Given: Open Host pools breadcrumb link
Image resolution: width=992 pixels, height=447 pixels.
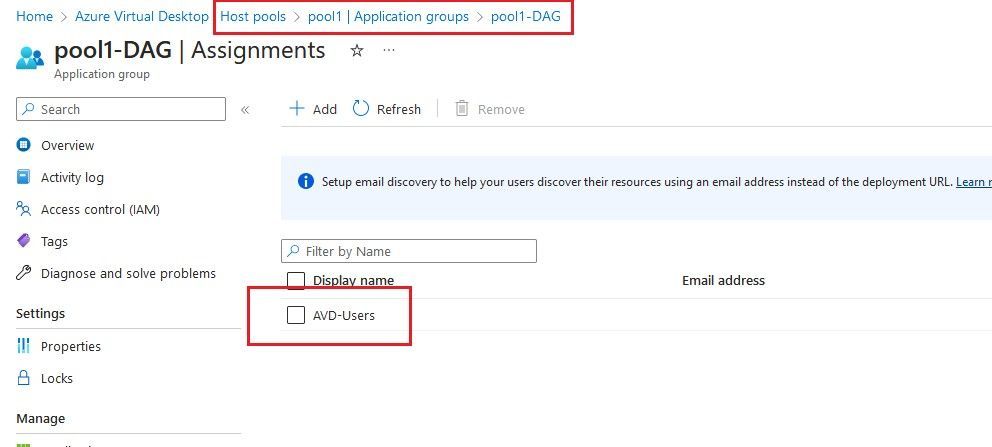Looking at the screenshot, I should pyautogui.click(x=253, y=16).
